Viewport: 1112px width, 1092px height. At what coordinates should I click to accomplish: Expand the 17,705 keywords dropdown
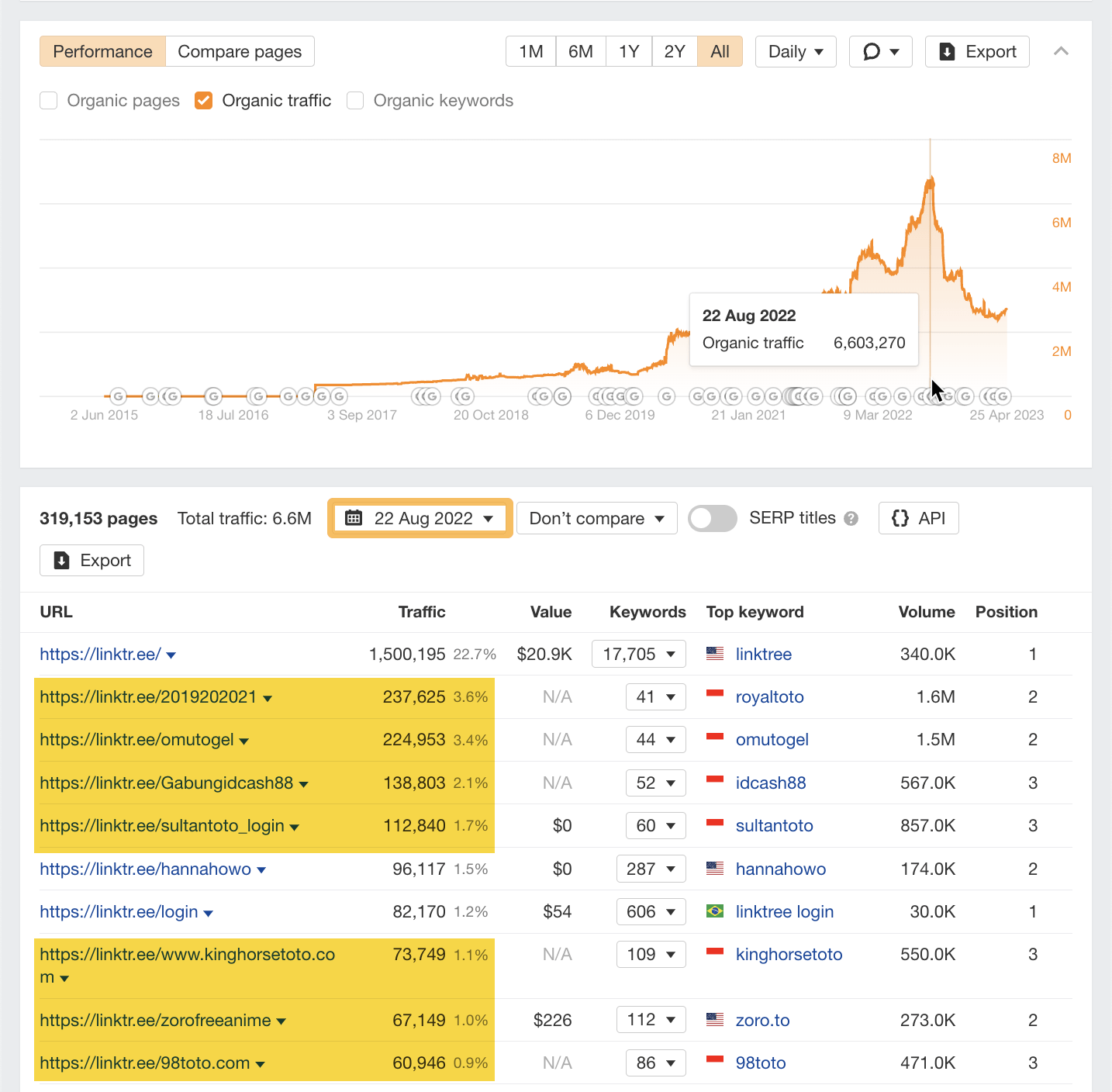click(x=638, y=654)
